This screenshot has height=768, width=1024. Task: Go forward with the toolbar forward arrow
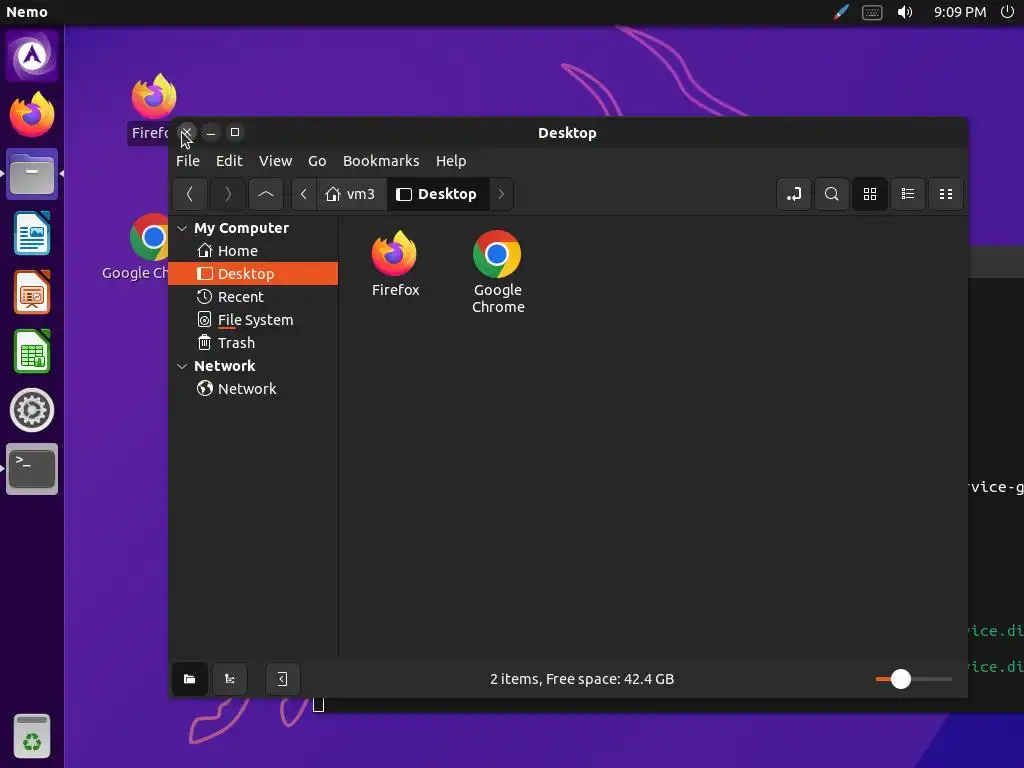pyautogui.click(x=227, y=194)
